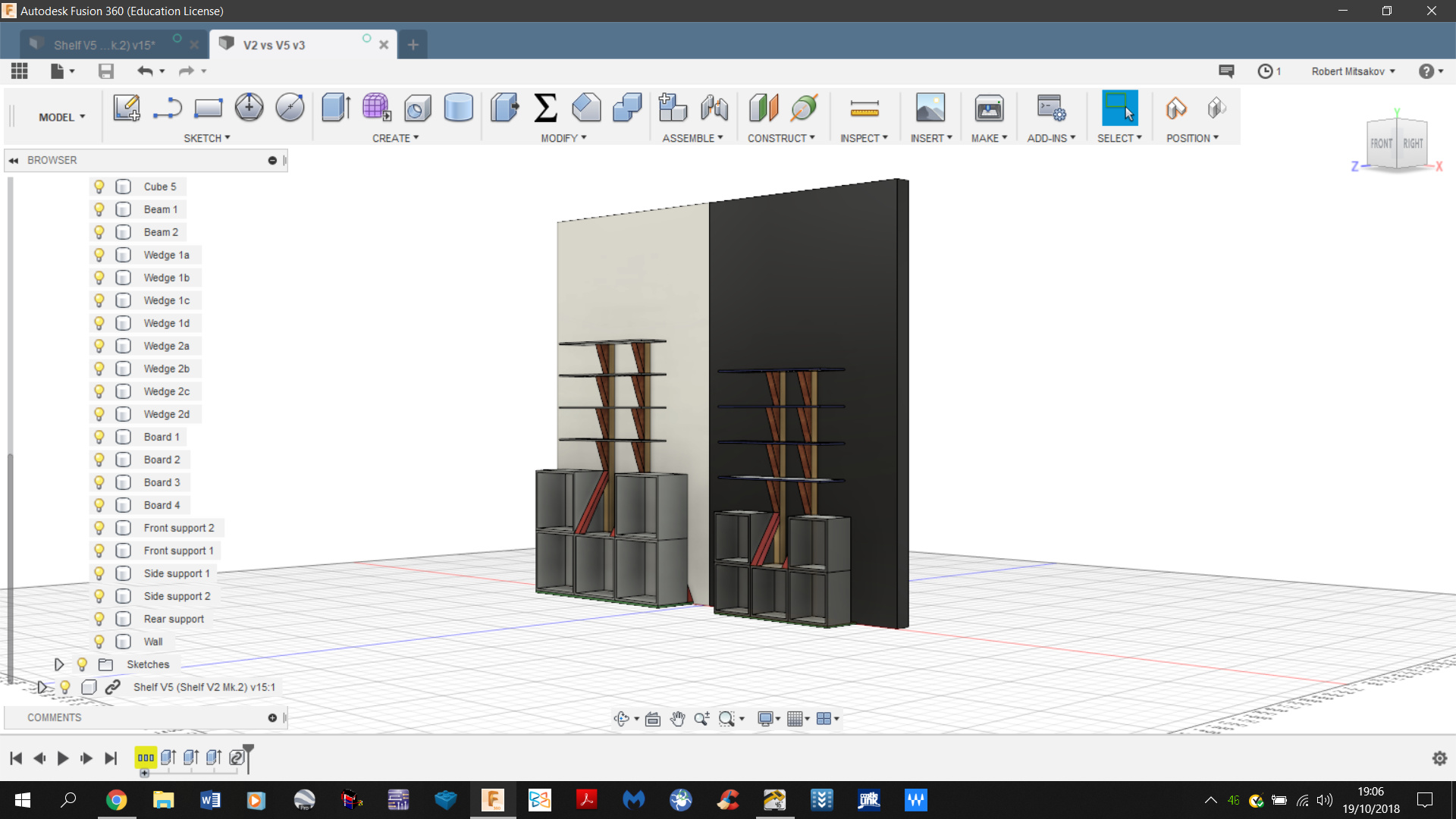Screen dimensions: 1456x819
Task: Select the Line sketch tool
Action: click(x=167, y=108)
